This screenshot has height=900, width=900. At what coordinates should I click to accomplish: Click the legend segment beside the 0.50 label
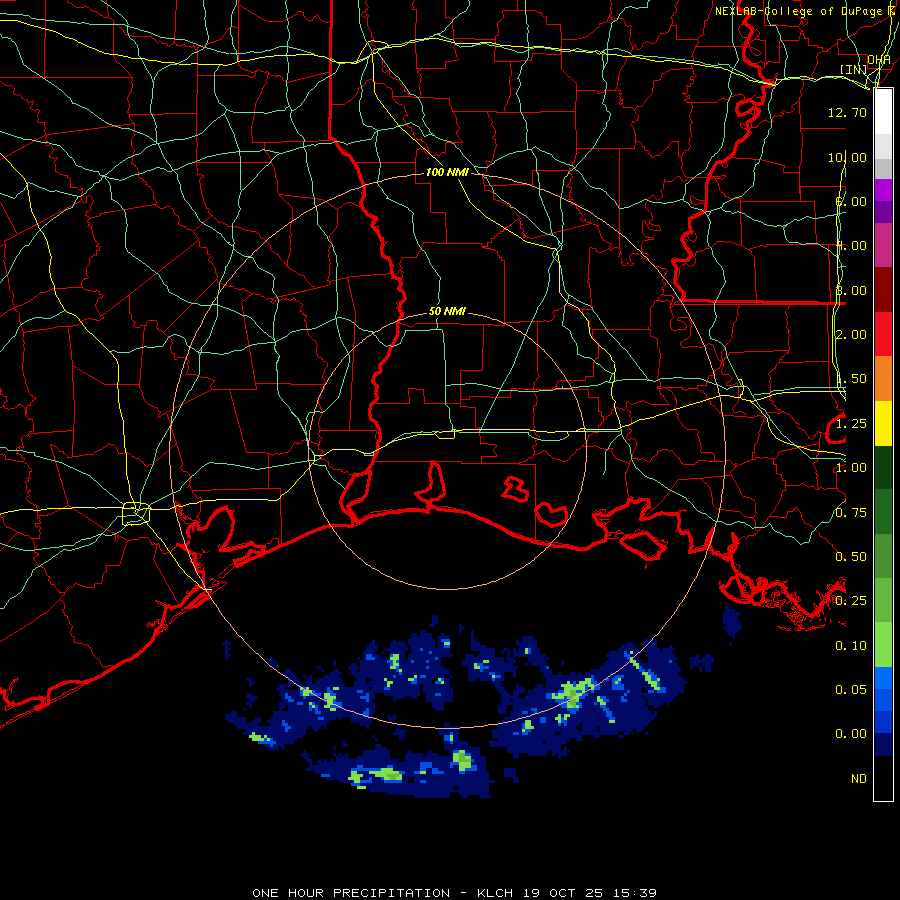(x=883, y=556)
